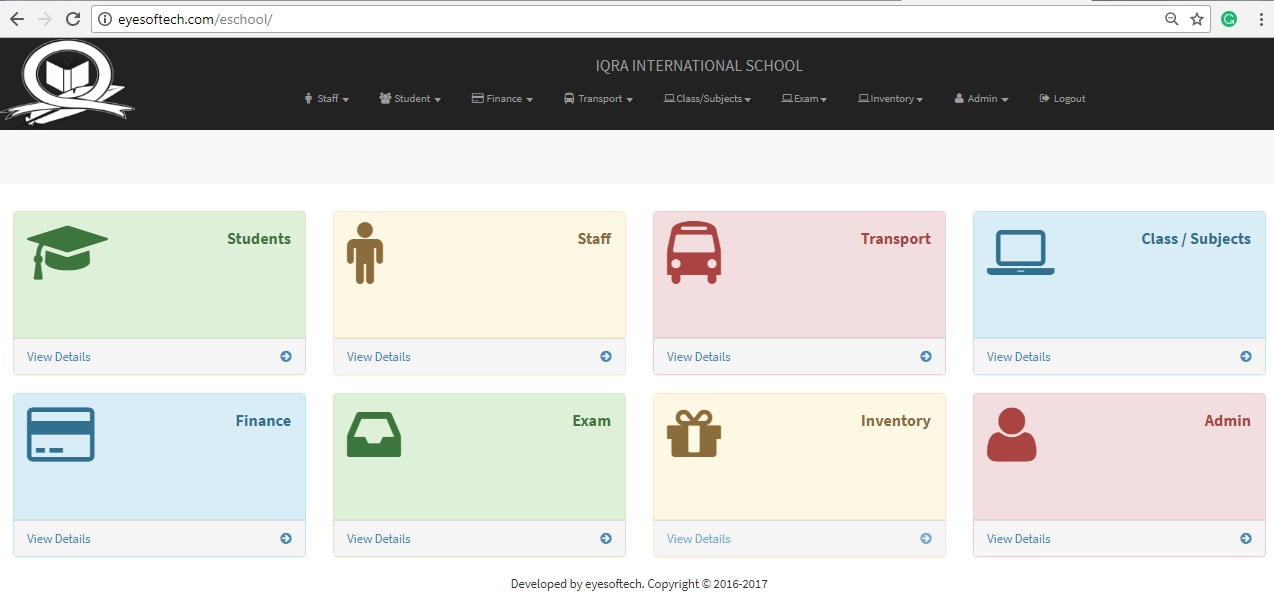Click the gift box Inventory icon
The width and height of the screenshot is (1274, 598).
(x=694, y=434)
